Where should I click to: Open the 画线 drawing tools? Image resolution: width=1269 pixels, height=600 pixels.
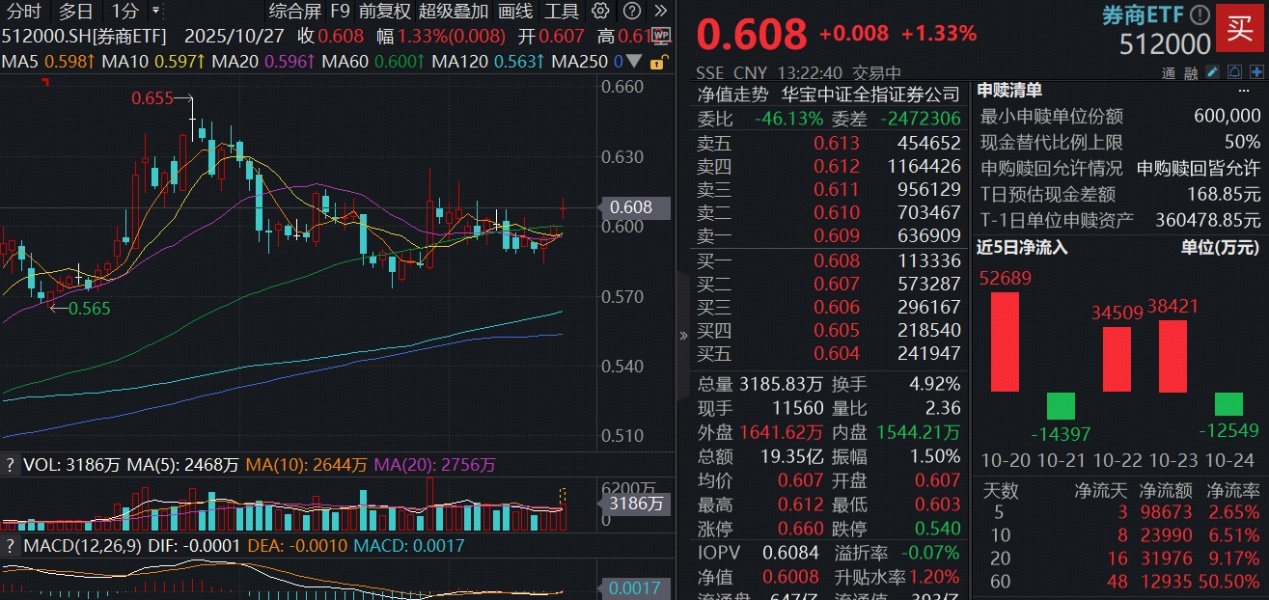(516, 12)
